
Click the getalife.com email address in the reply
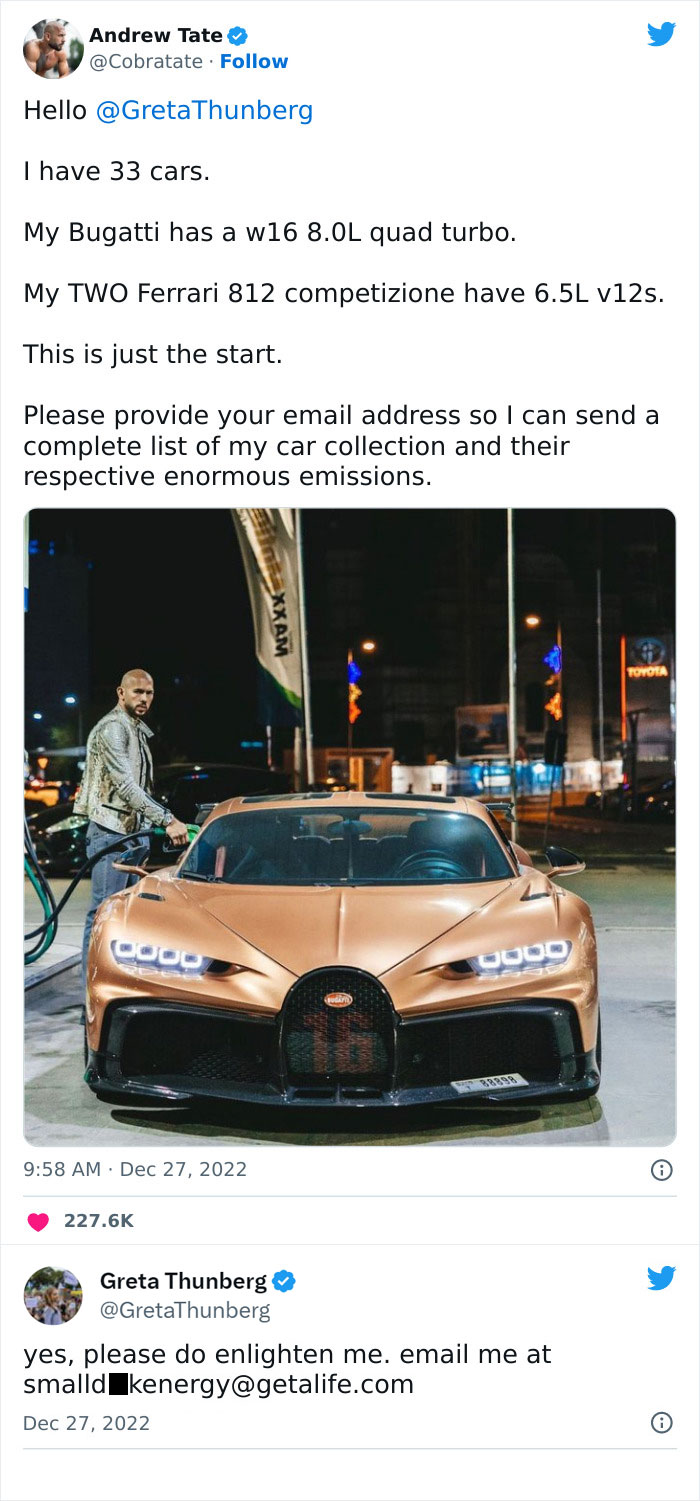coord(218,1385)
